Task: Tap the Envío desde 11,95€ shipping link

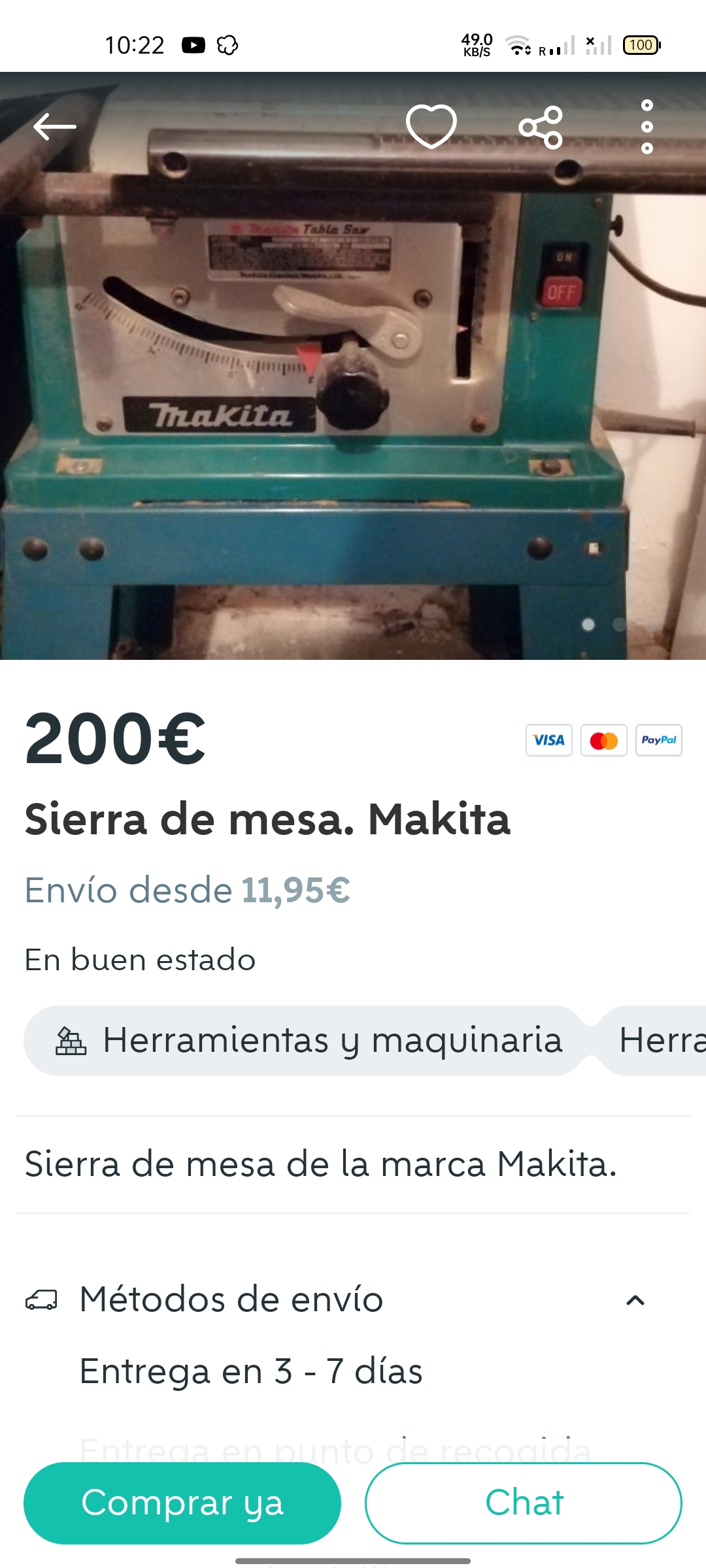Action: coord(188,890)
